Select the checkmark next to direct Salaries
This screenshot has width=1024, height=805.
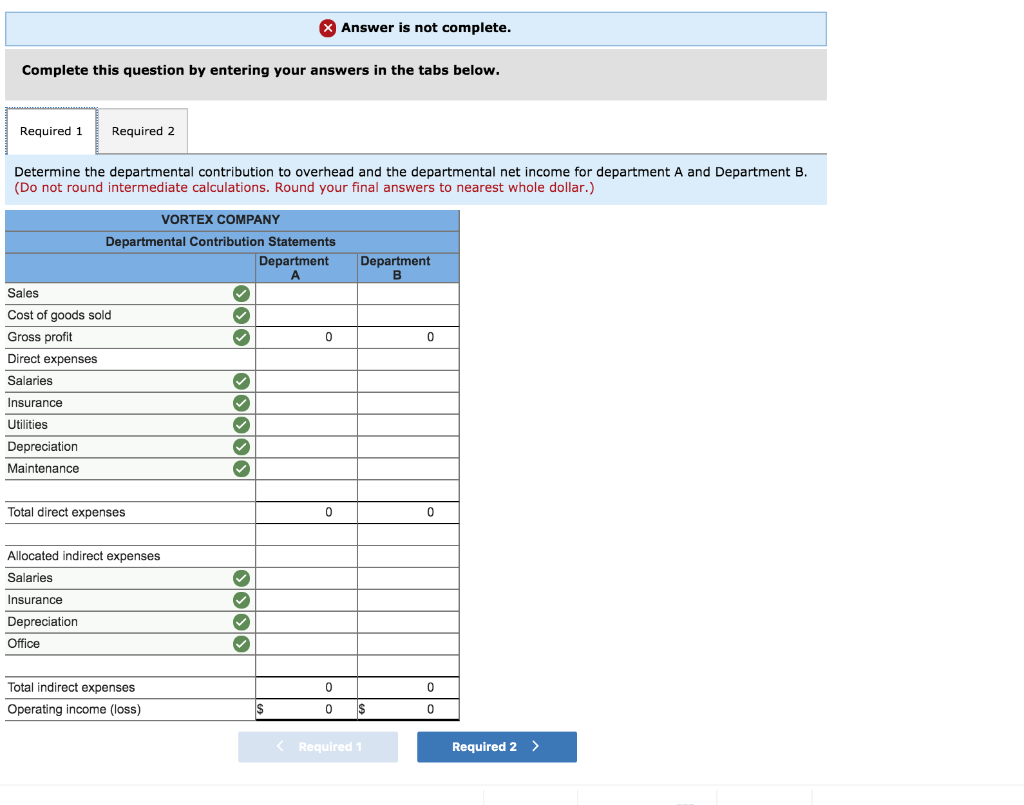tap(241, 381)
